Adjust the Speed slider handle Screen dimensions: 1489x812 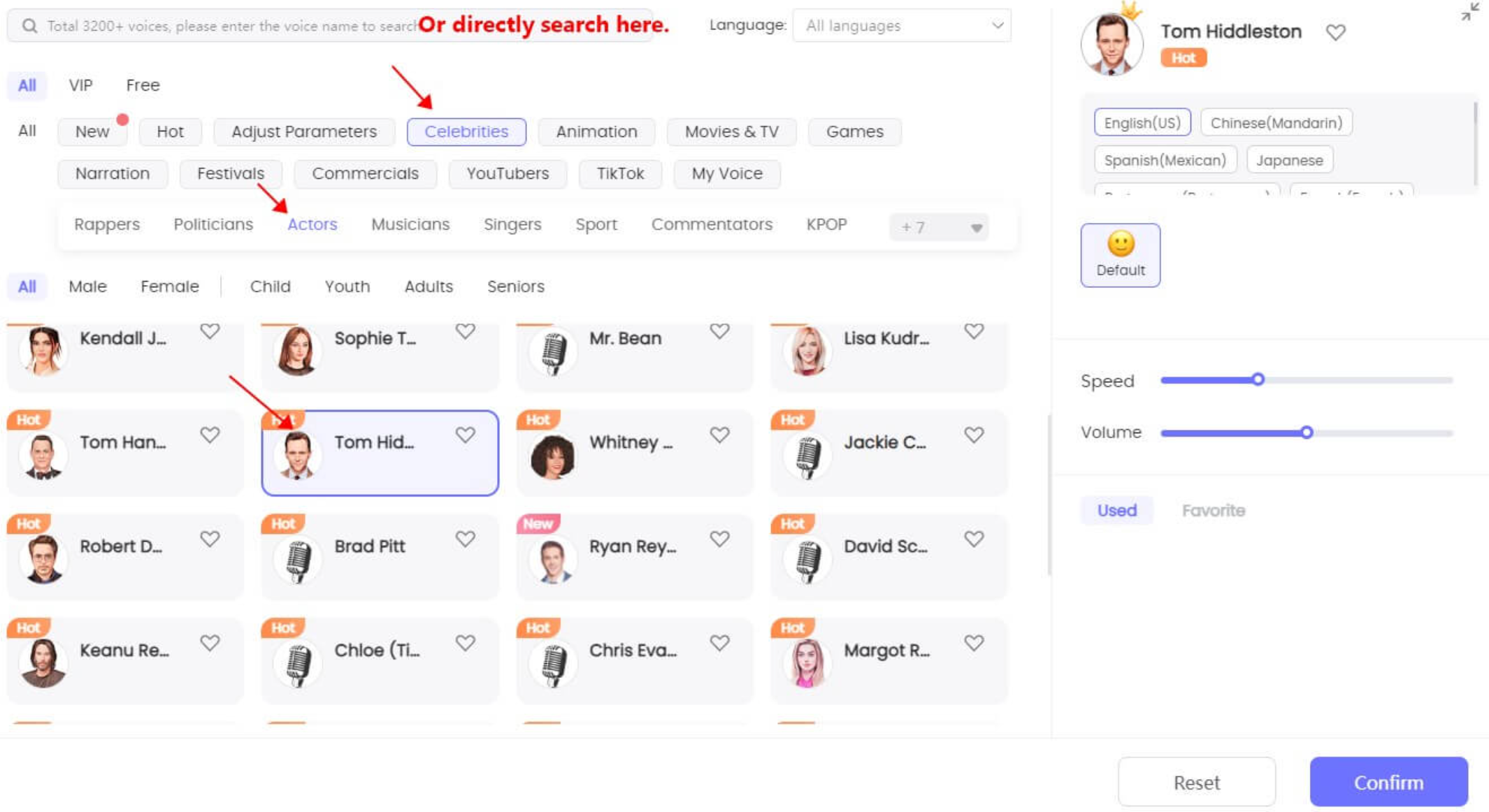(x=1258, y=379)
